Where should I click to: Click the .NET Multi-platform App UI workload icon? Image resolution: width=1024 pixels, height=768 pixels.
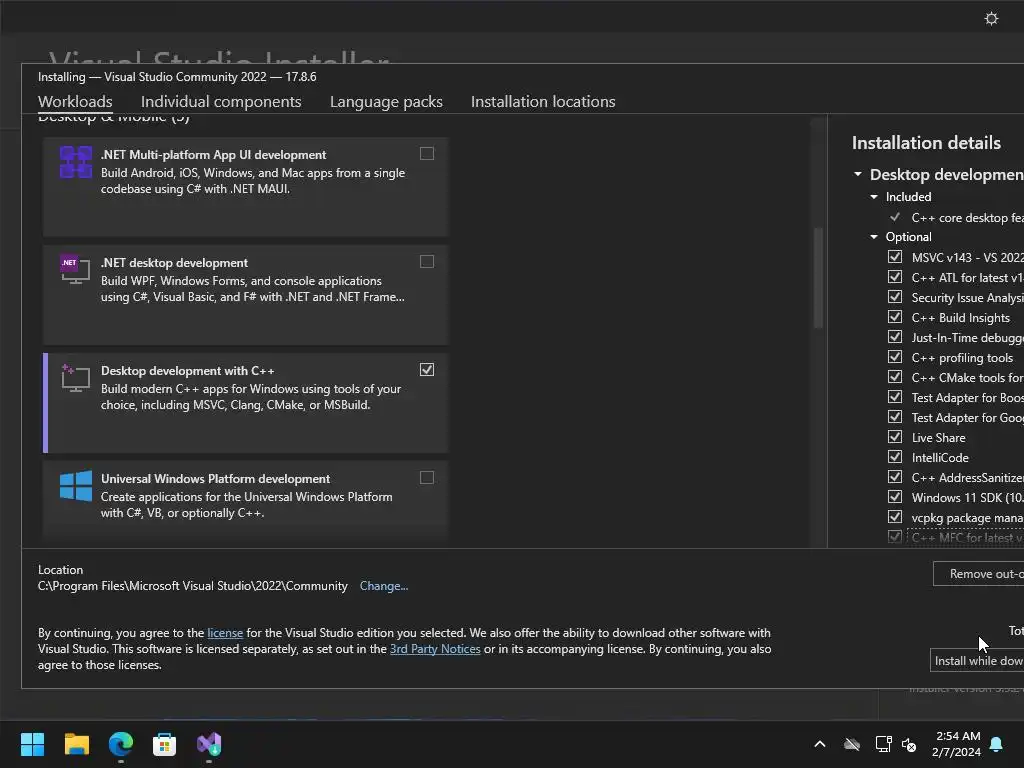[76, 162]
